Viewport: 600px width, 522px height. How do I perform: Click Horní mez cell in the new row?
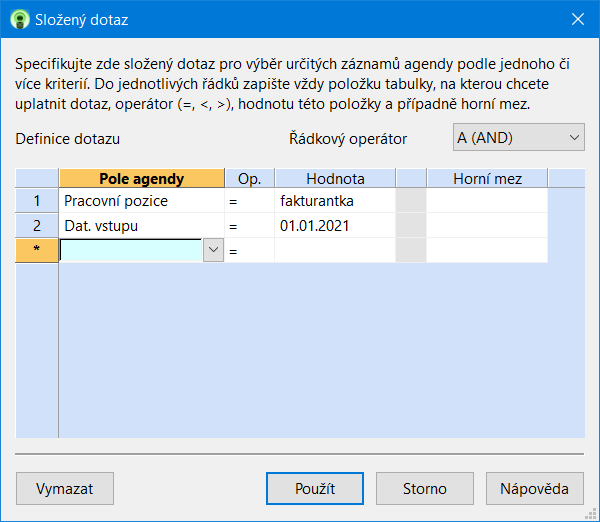tap(487, 250)
